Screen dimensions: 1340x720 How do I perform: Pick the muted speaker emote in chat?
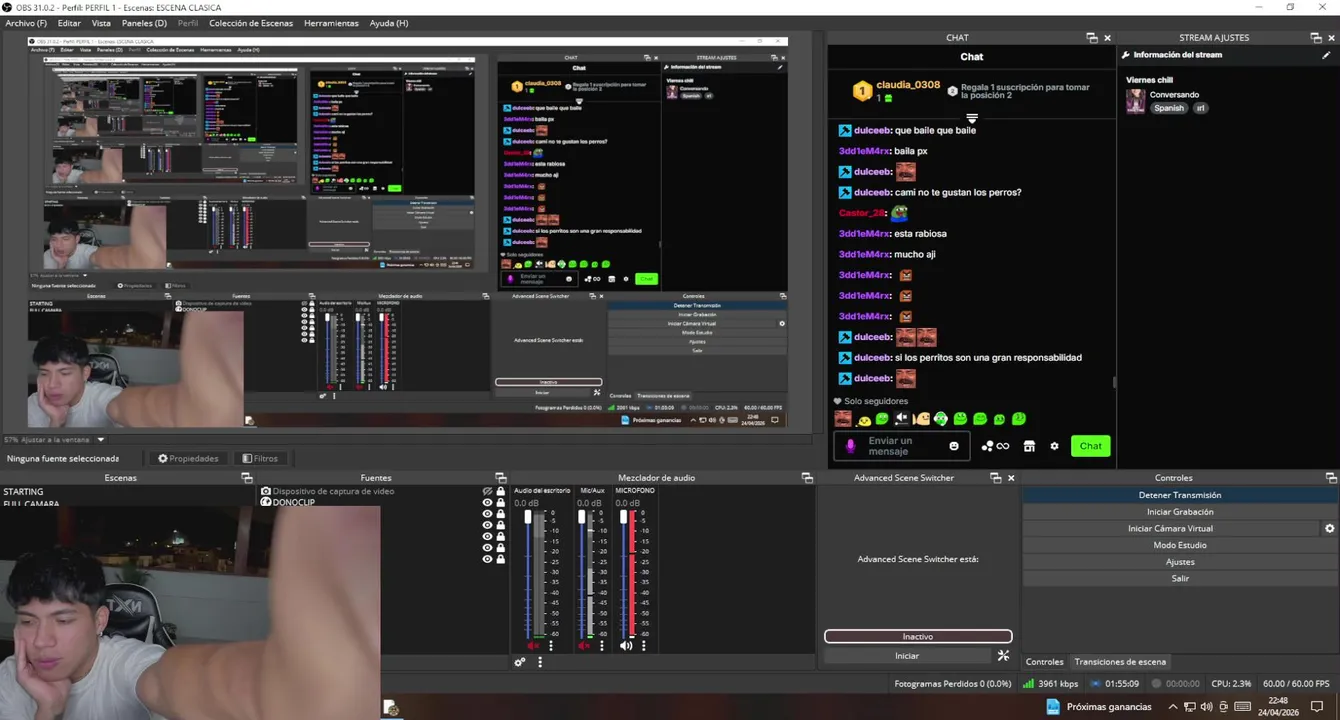(901, 419)
